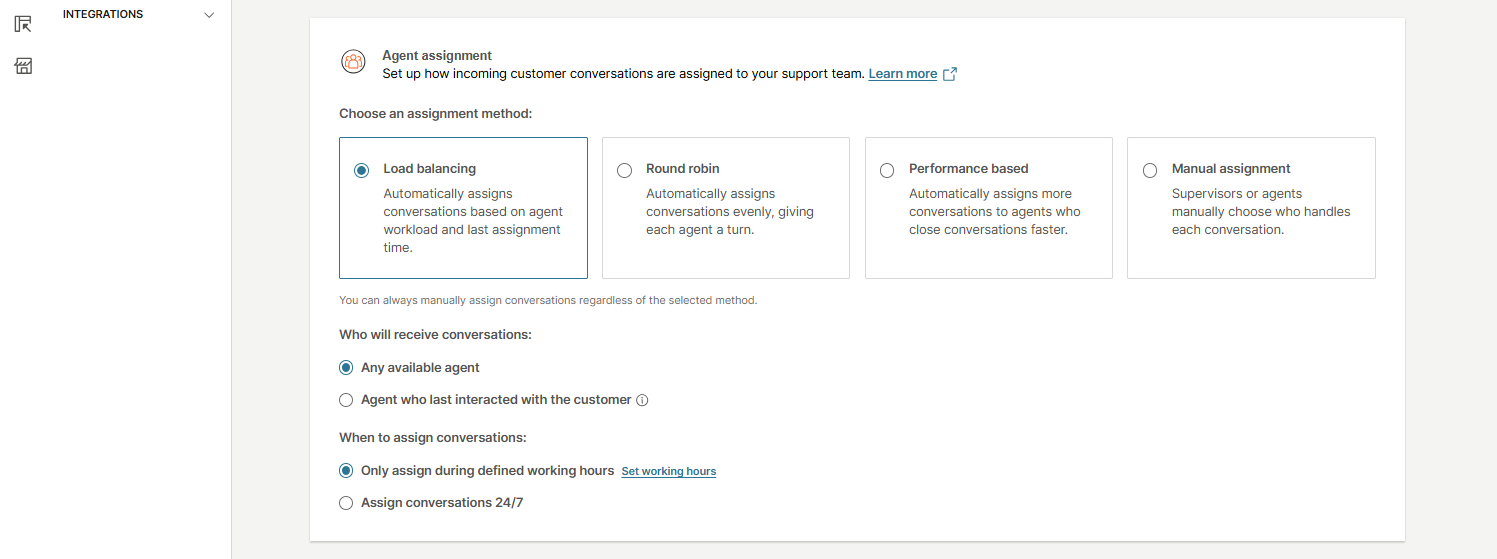Click the storefront marketplace icon in sidebar

click(23, 66)
